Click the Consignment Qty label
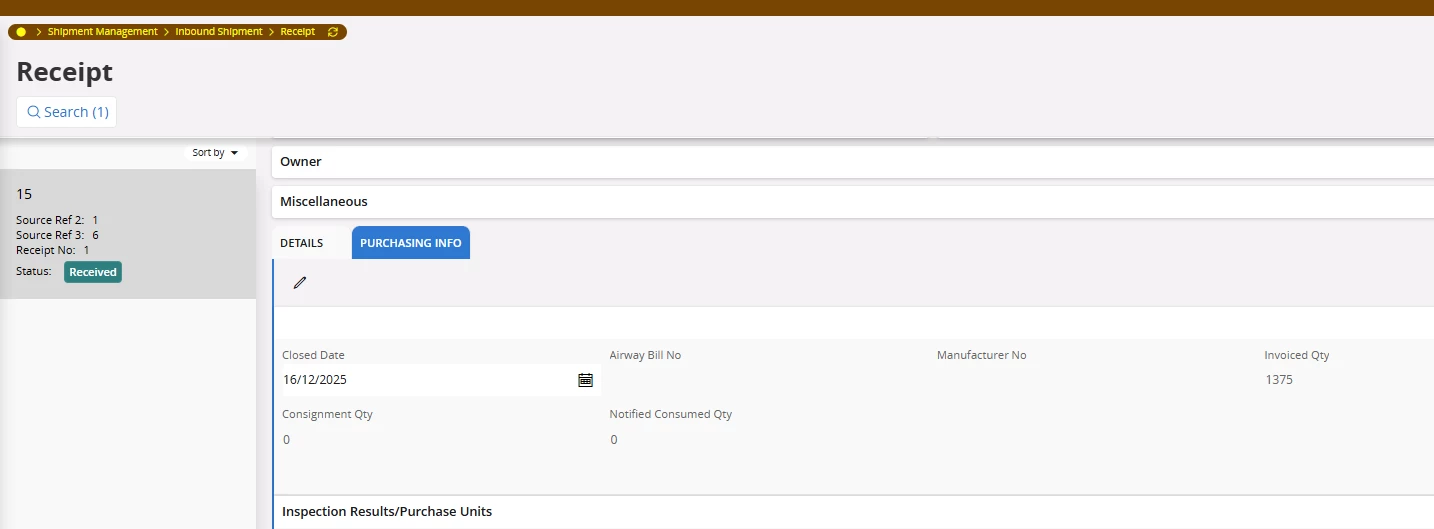This screenshot has width=1434, height=529. click(327, 414)
